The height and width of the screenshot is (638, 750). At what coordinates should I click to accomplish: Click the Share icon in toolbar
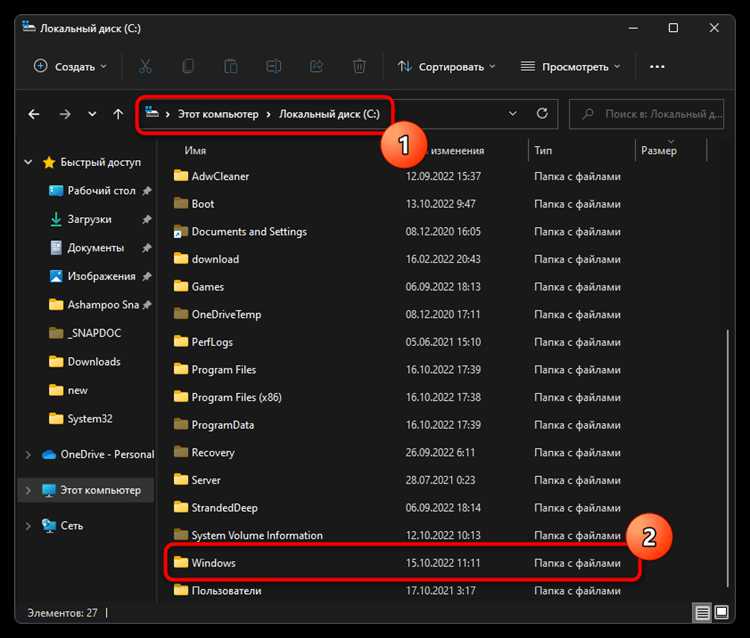pos(316,66)
